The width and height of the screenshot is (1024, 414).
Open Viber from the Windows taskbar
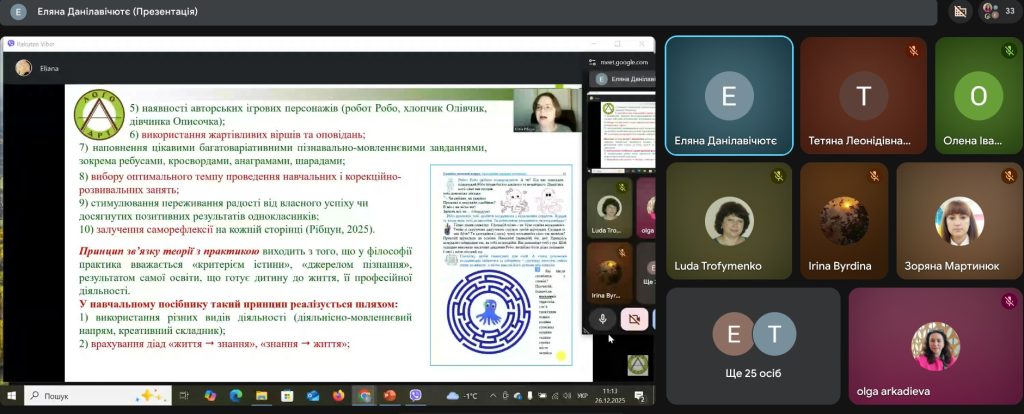click(x=416, y=396)
